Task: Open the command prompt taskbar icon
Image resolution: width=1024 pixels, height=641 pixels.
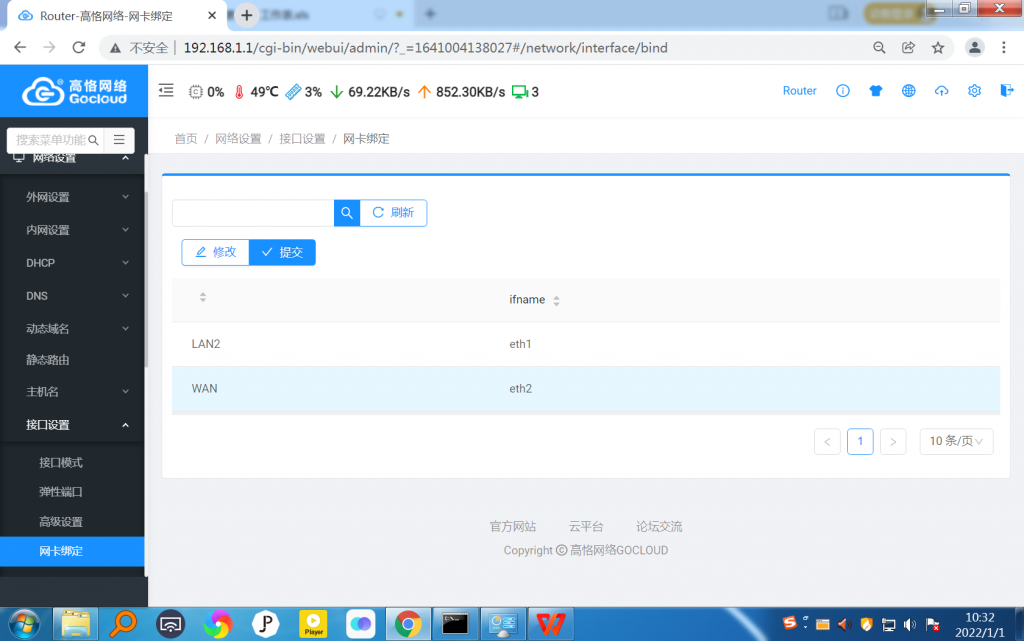Action: pos(455,624)
